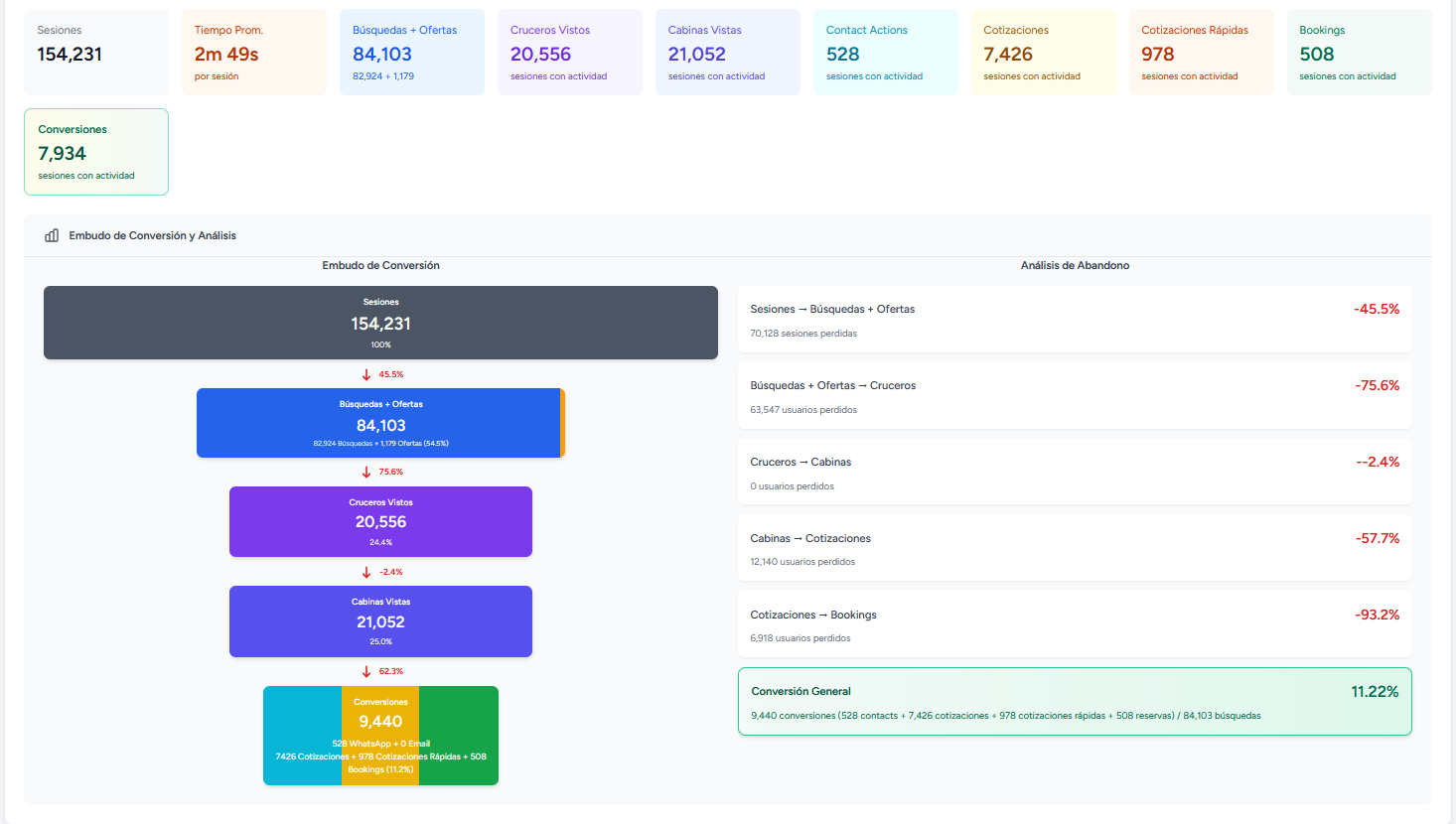The image size is (1456, 824).
Task: Click the bar chart icon beside Embudo heading
Action: 52,235
